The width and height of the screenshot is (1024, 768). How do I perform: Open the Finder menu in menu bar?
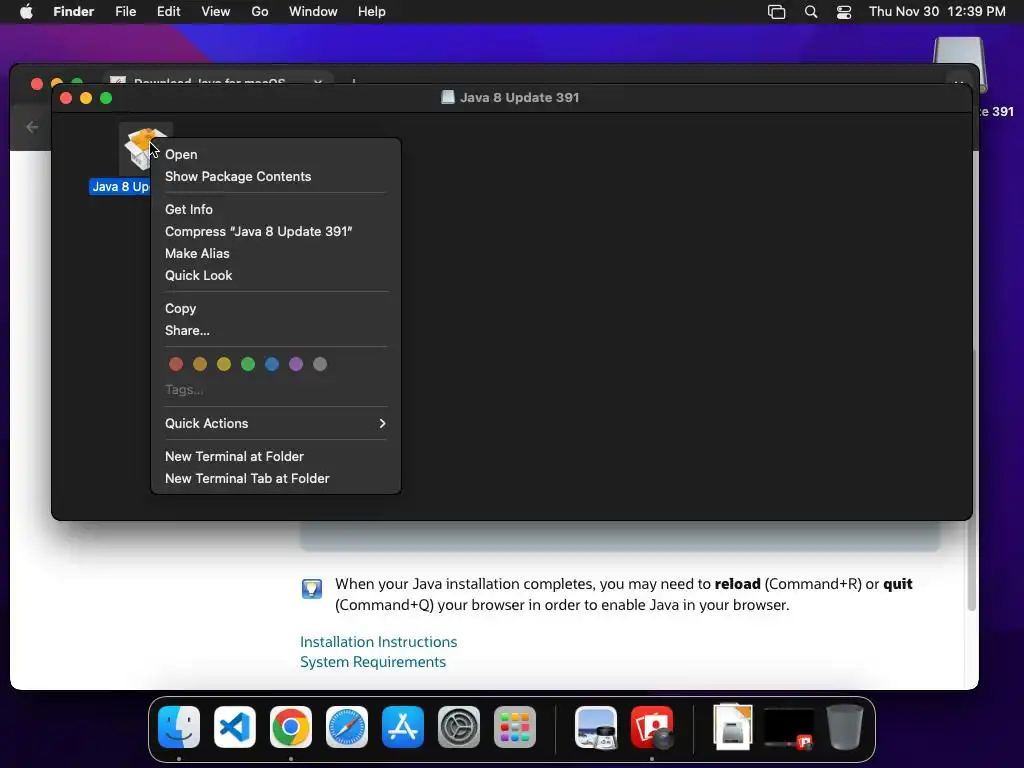73,12
